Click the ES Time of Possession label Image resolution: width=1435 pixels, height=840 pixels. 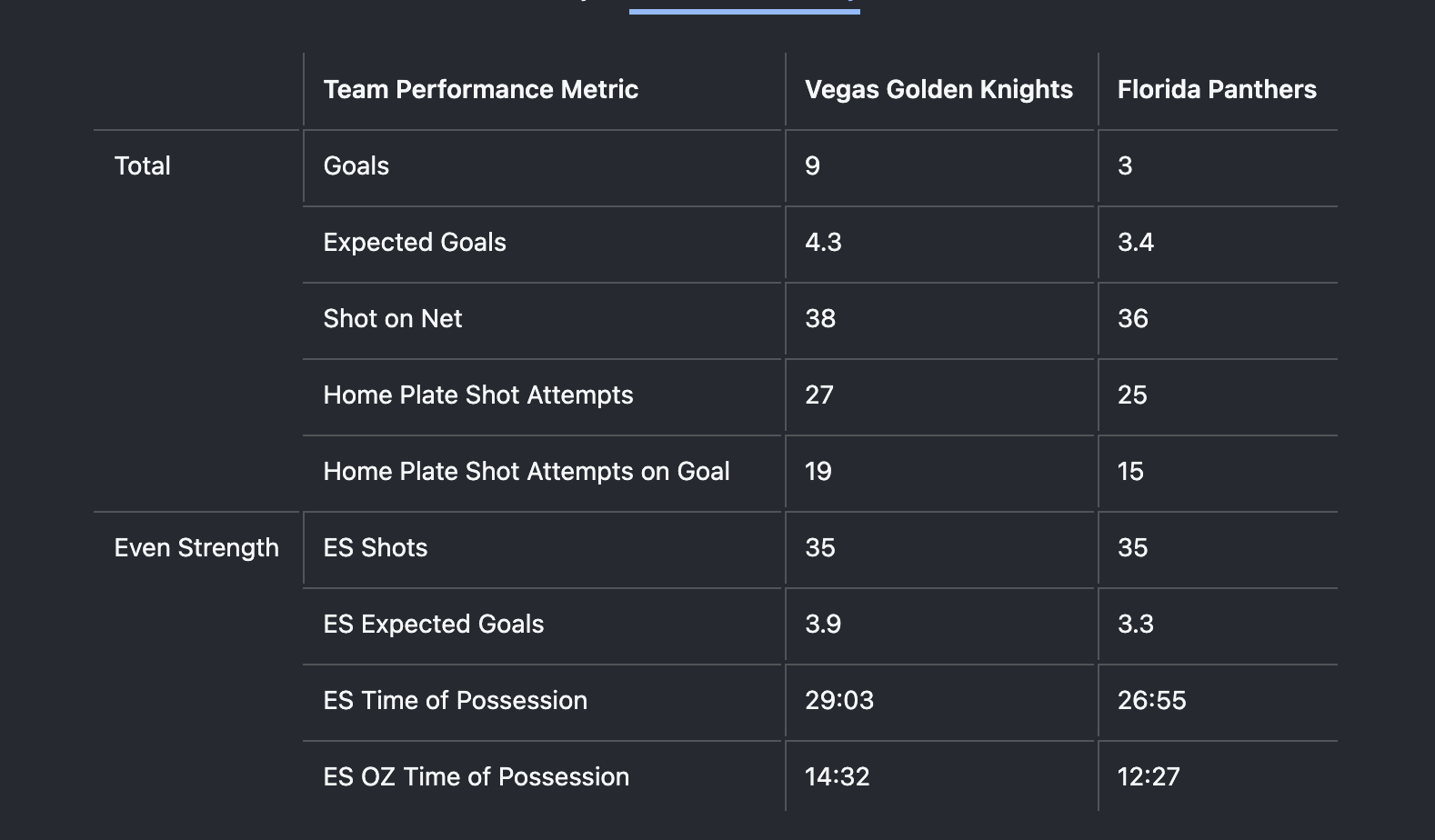(456, 700)
